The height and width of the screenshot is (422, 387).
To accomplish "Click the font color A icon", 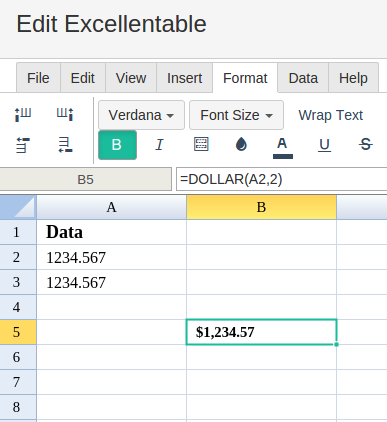I will 283,147.
